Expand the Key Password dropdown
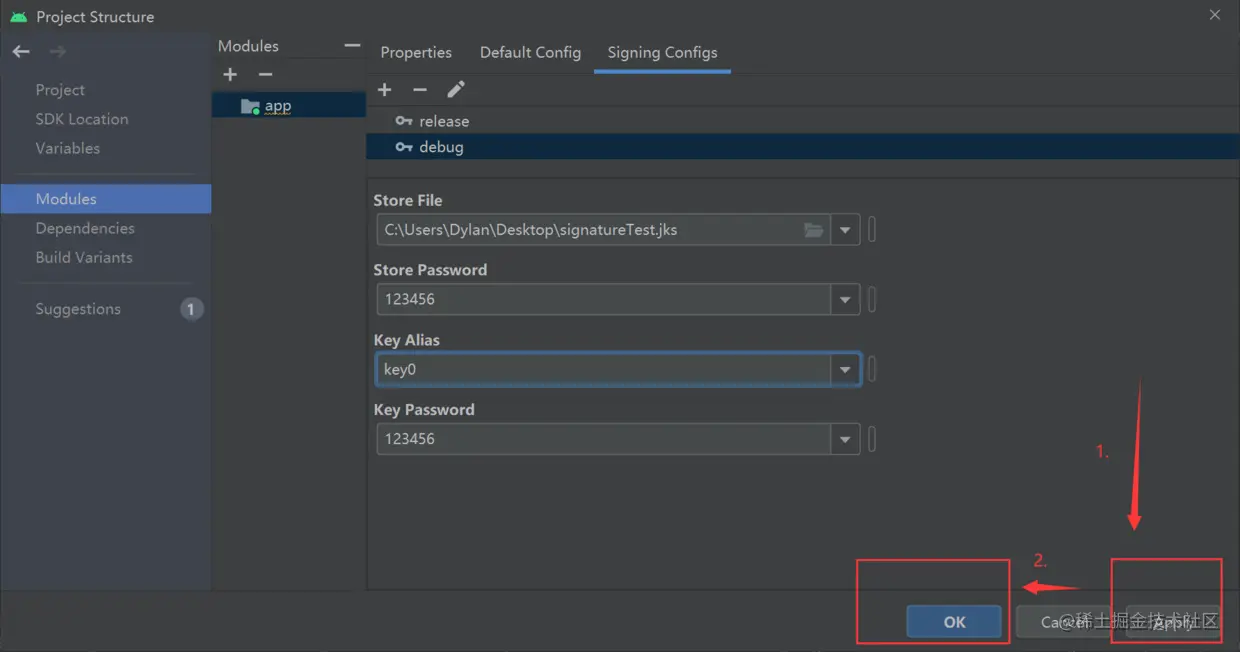 [x=845, y=439]
